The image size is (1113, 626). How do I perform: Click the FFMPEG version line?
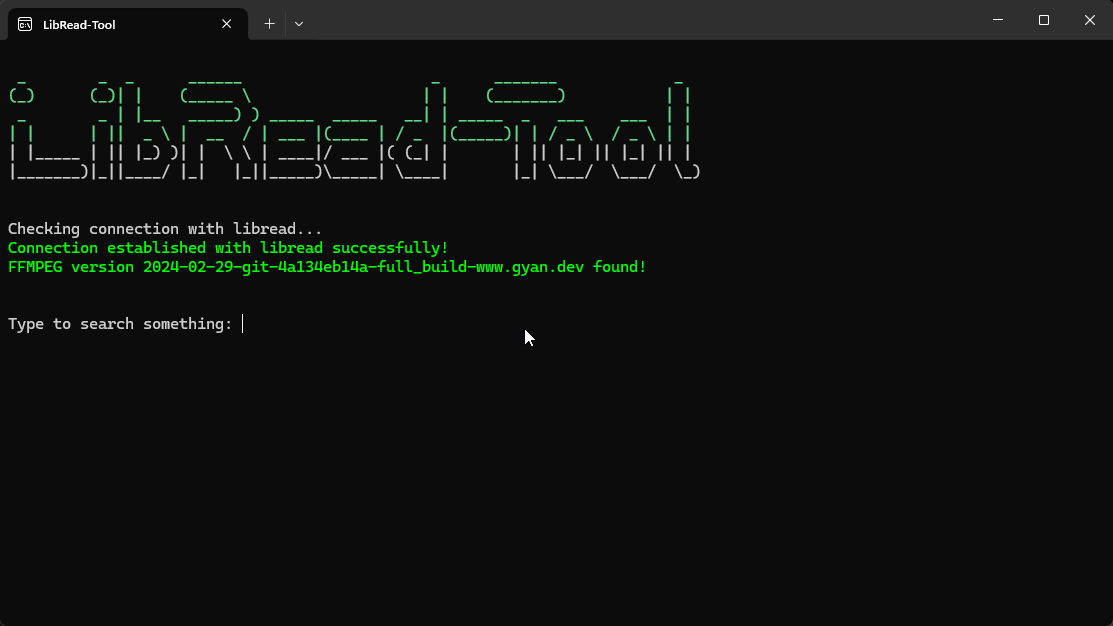pos(326,266)
